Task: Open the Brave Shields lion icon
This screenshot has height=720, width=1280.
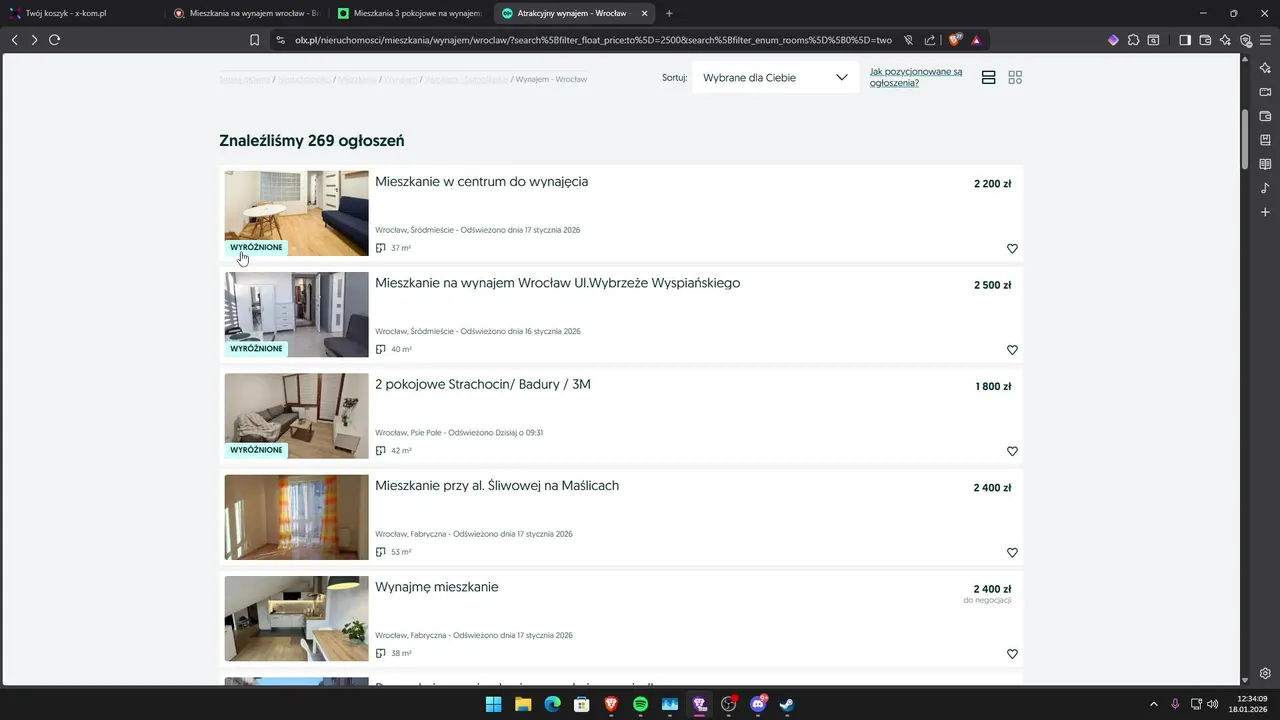Action: (x=955, y=40)
